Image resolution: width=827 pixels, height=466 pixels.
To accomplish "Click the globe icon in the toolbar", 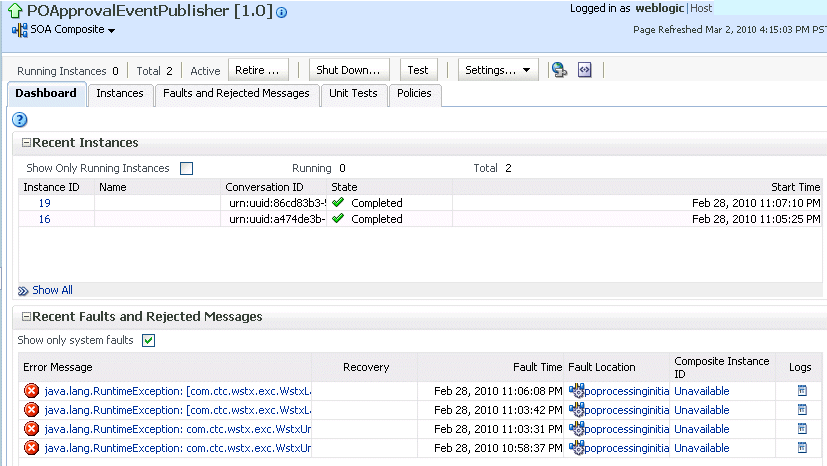I will pyautogui.click(x=559, y=70).
